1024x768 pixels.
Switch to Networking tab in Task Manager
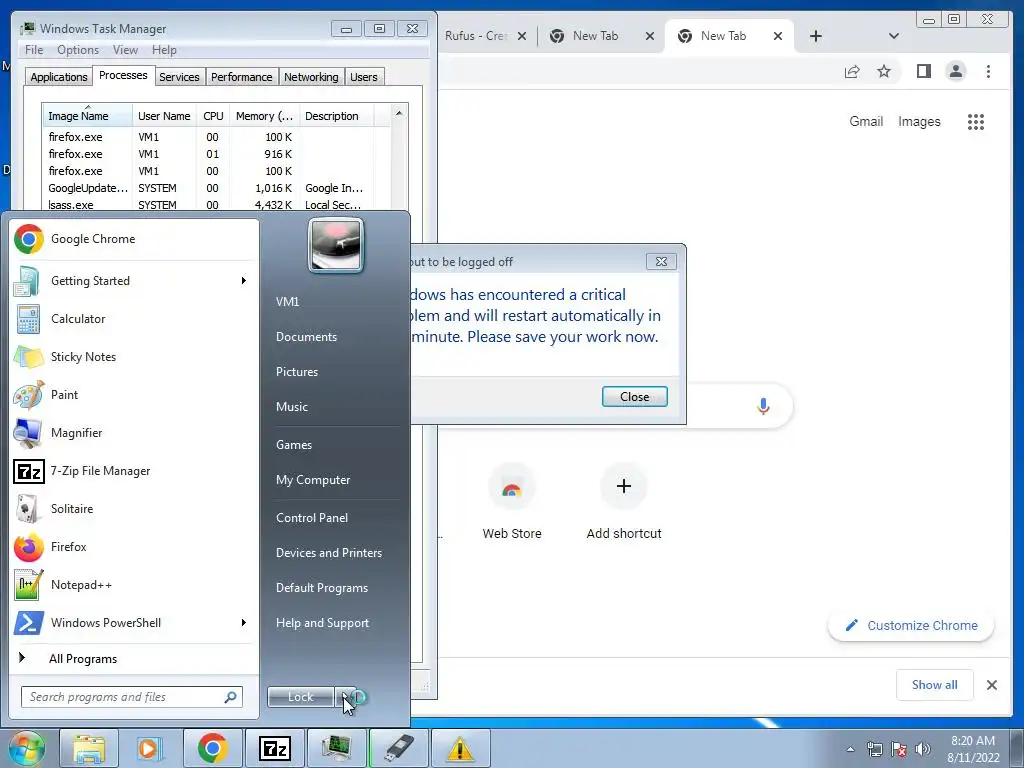coord(311,77)
